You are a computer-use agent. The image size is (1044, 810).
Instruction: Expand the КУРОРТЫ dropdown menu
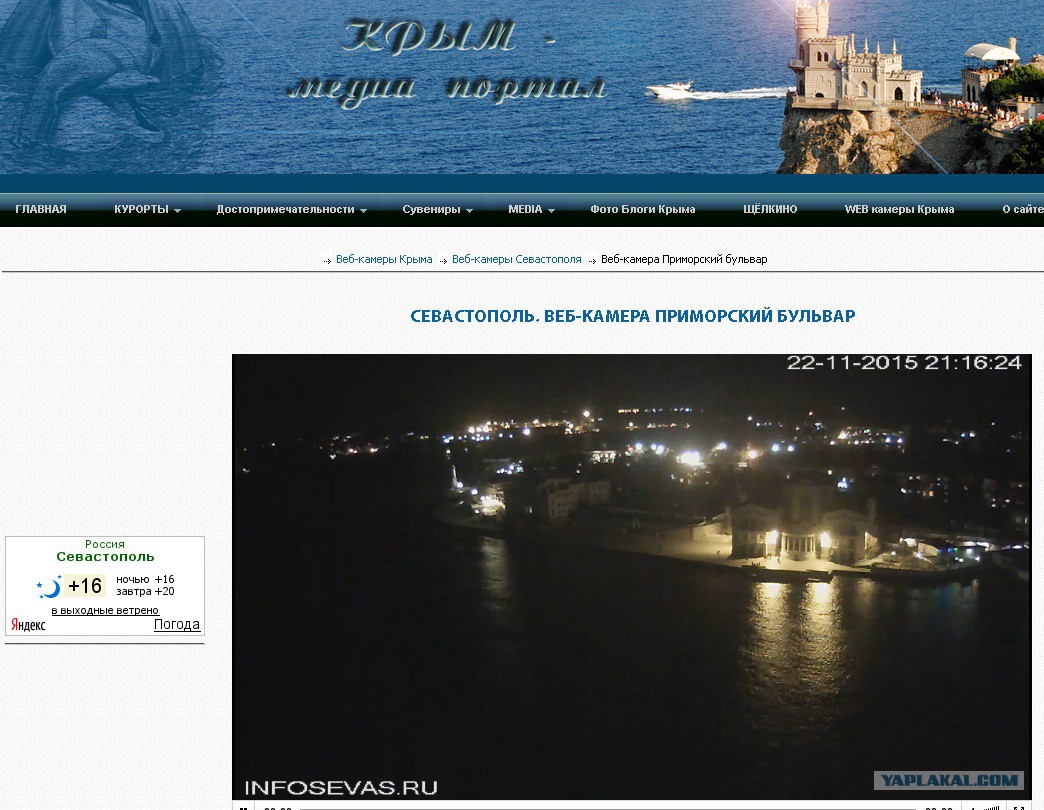click(147, 210)
